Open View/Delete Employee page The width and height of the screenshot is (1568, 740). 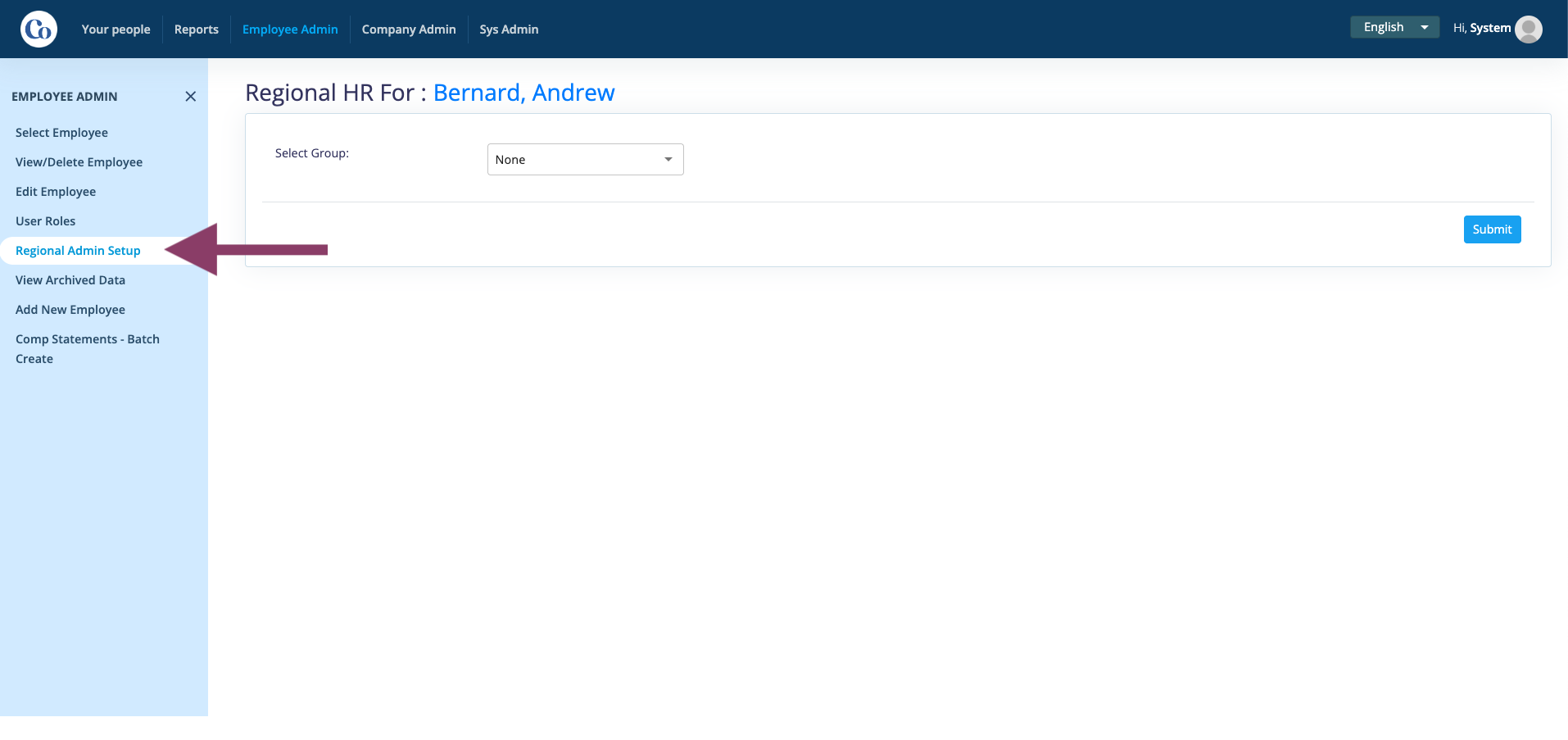point(79,162)
